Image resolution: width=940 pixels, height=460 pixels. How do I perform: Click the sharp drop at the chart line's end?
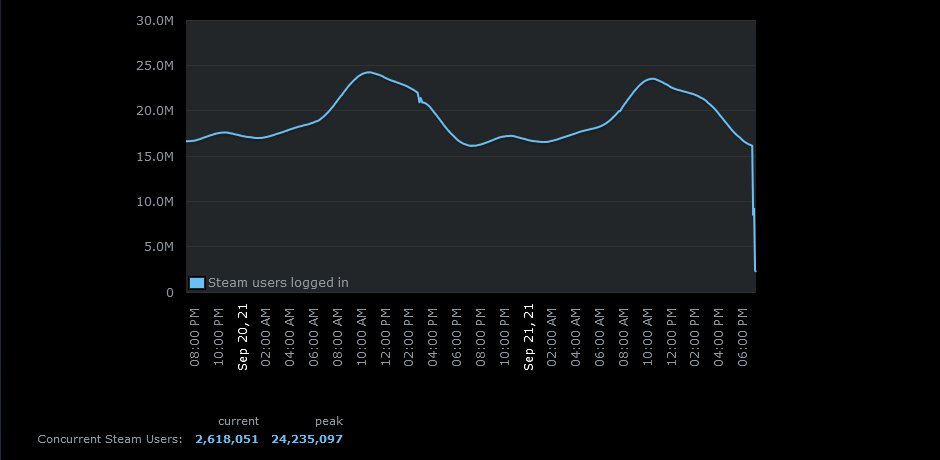(x=754, y=210)
